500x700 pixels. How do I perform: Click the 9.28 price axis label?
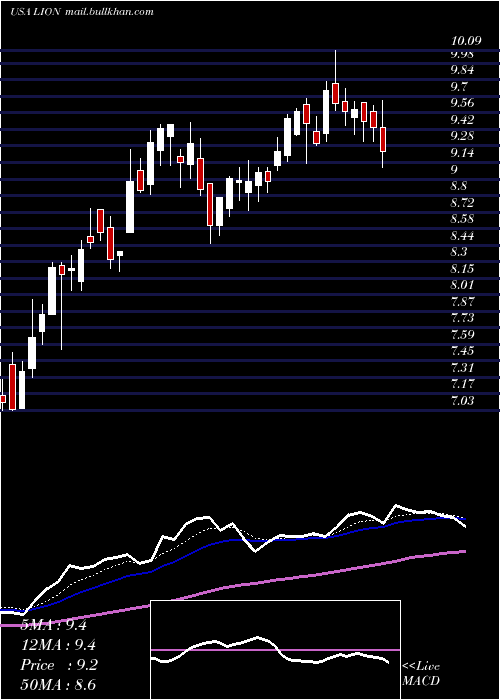[x=464, y=136]
